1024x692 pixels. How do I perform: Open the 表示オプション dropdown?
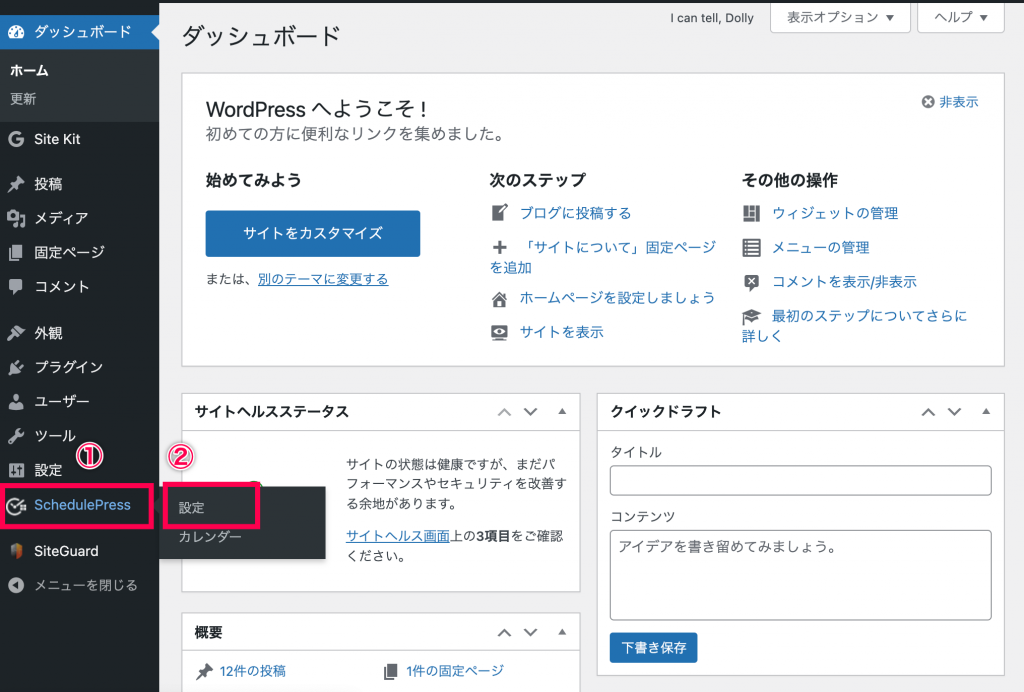840,18
